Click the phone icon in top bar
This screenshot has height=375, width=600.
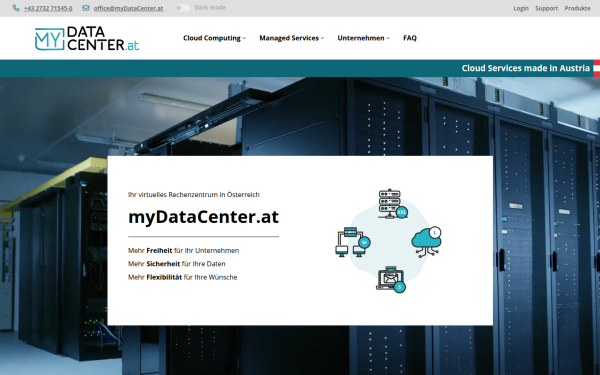[x=16, y=8]
